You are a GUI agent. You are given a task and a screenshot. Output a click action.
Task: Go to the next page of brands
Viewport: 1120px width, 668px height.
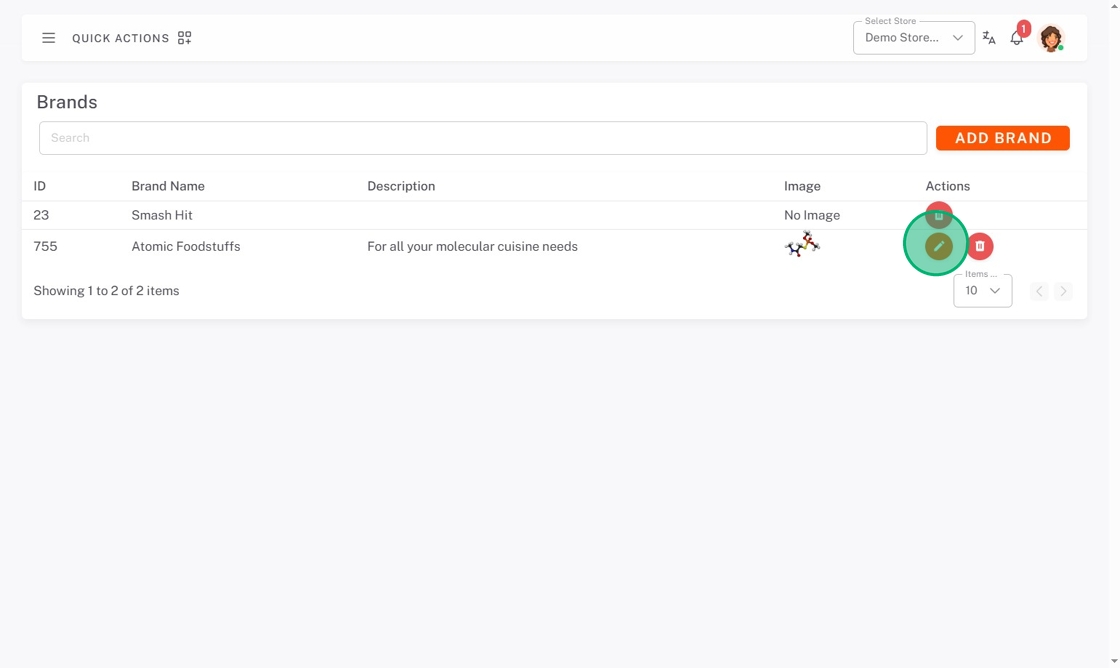tap(1063, 291)
